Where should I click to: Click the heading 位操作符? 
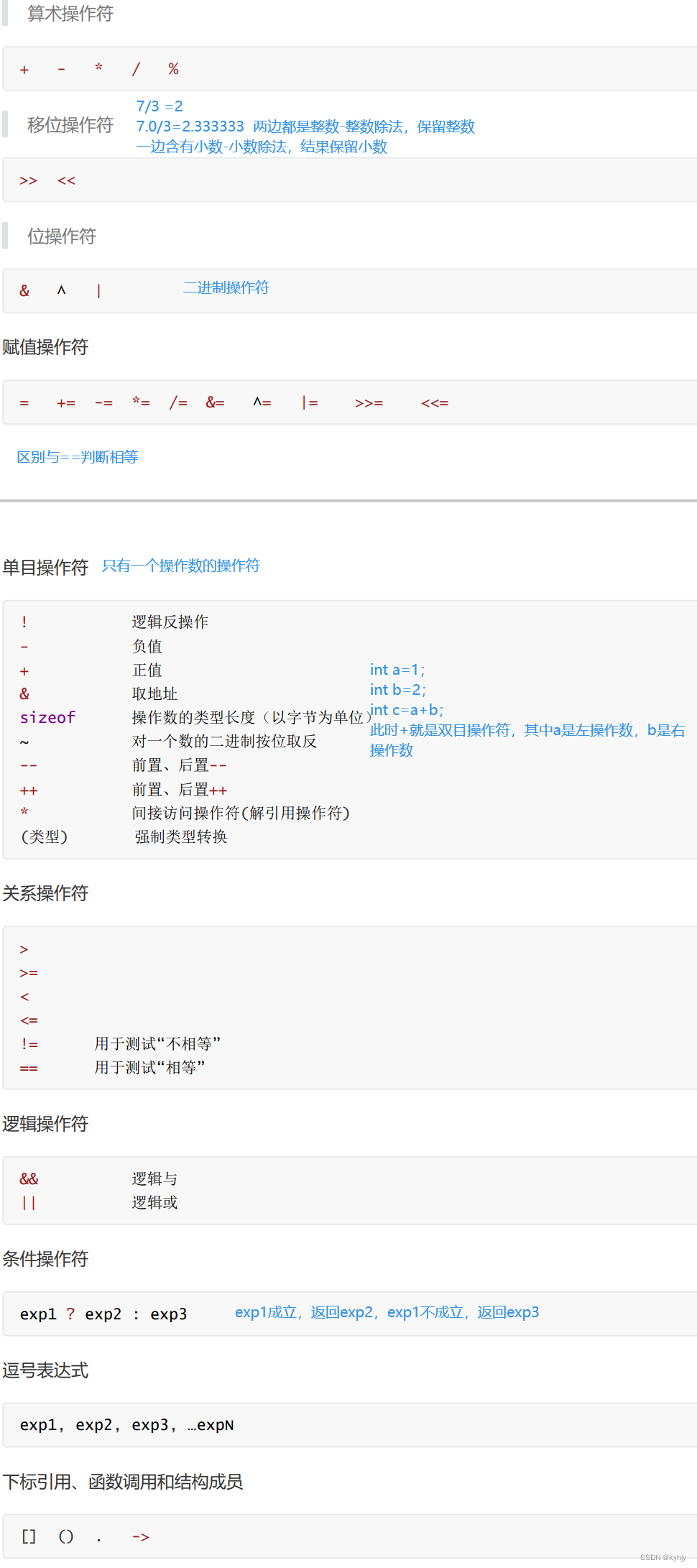point(62,236)
